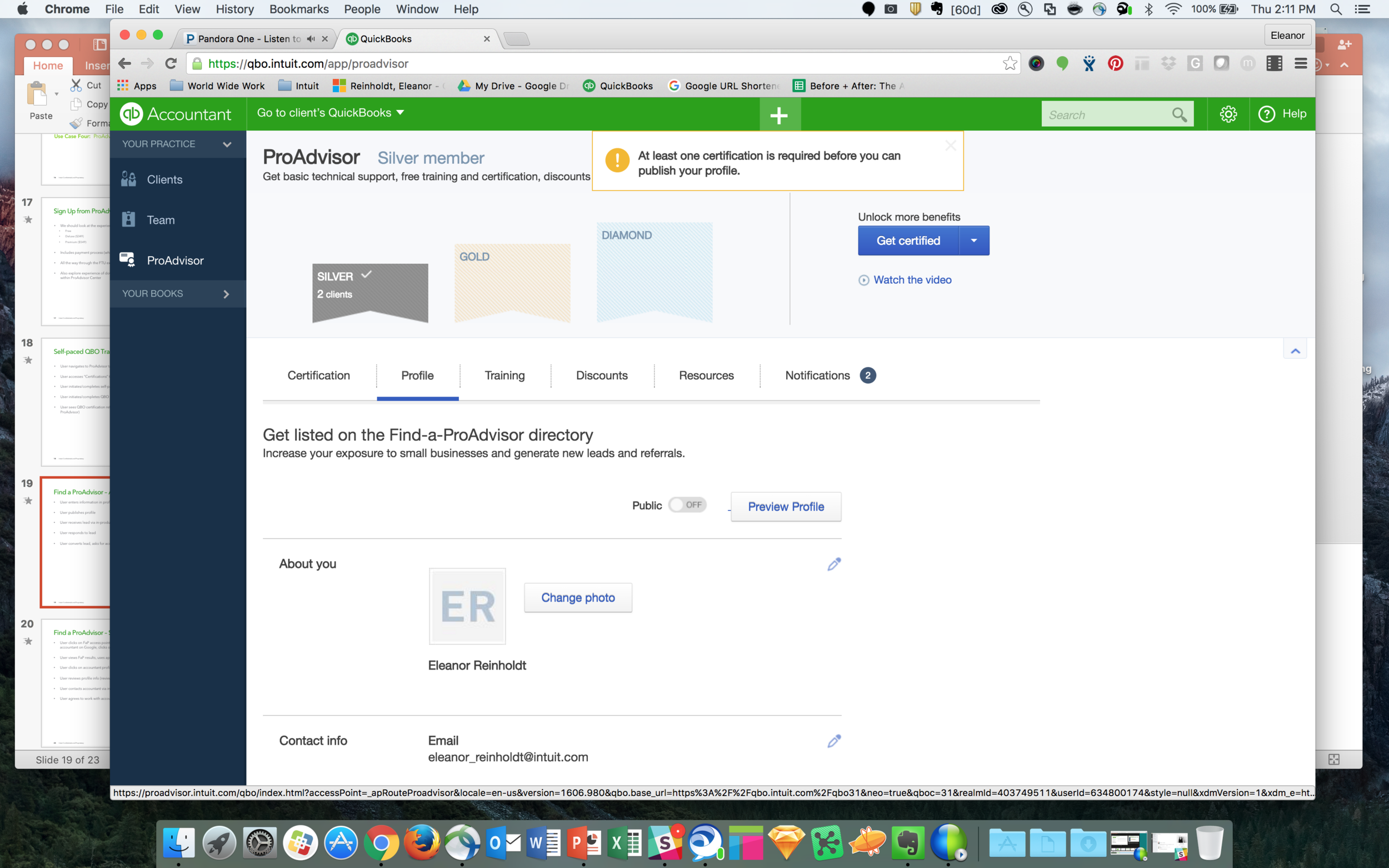1389x868 pixels.
Task: Edit the Contact info pencil icon
Action: pyautogui.click(x=835, y=741)
